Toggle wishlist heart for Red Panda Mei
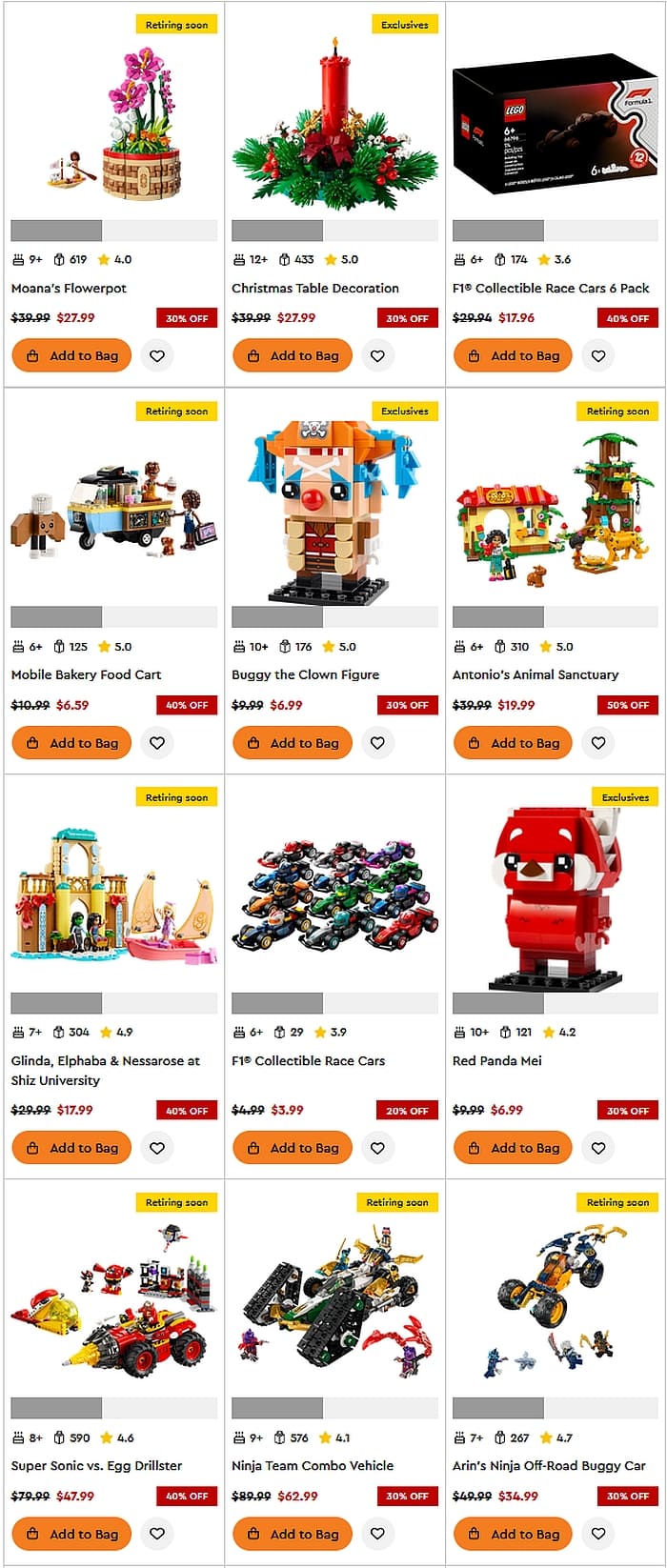Screen dimensions: 667x1568 tap(598, 1148)
